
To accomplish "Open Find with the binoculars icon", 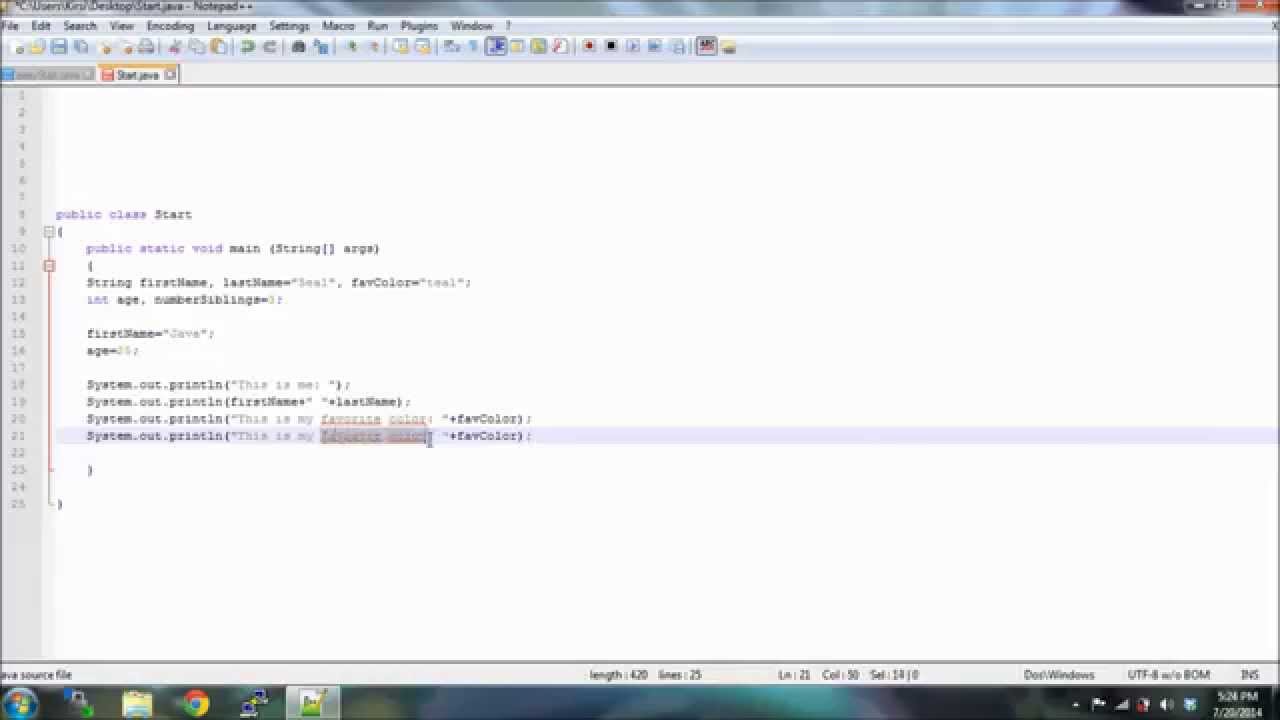I will coord(298,47).
